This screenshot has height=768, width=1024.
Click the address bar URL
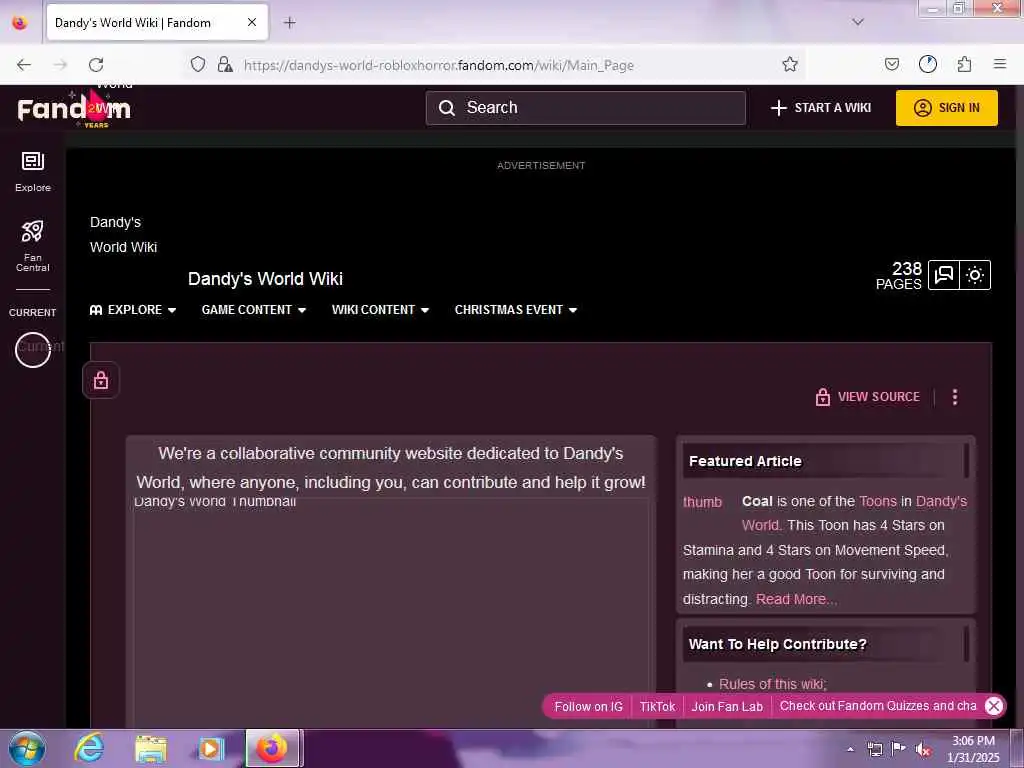point(439,65)
